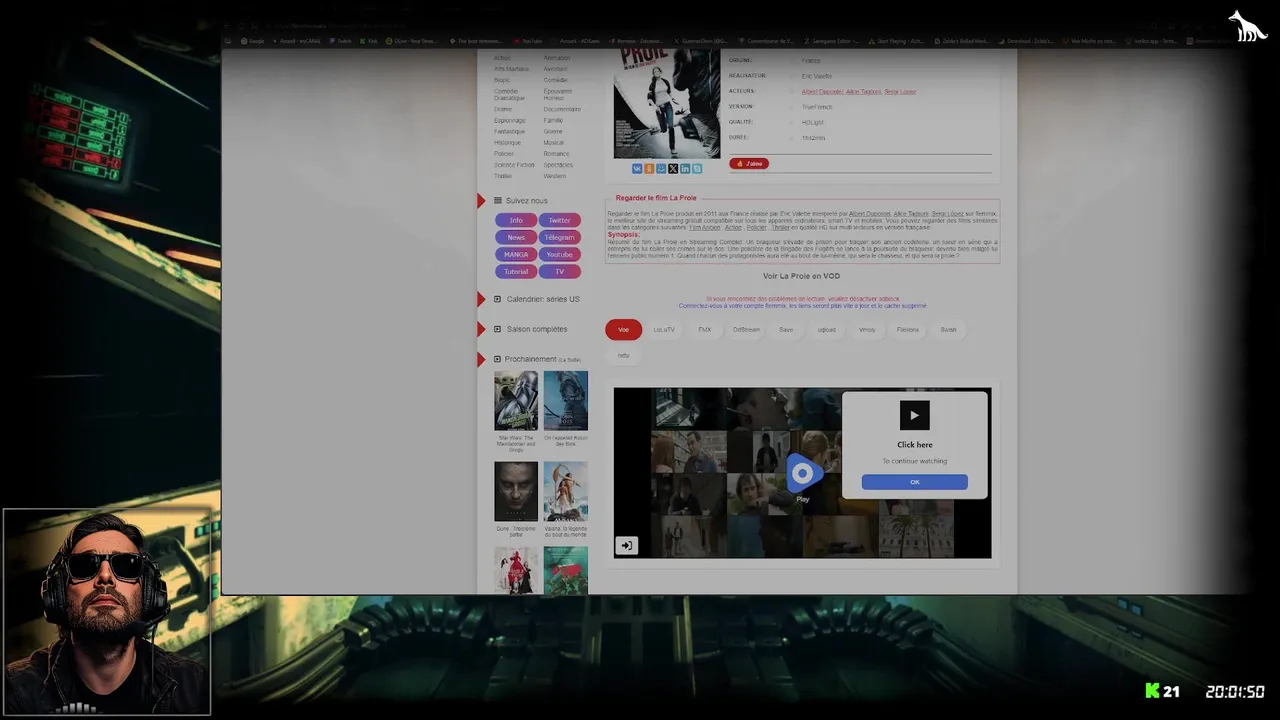1280x720 pixels.
Task: Open the Tutorial pill button
Action: [x=516, y=271]
